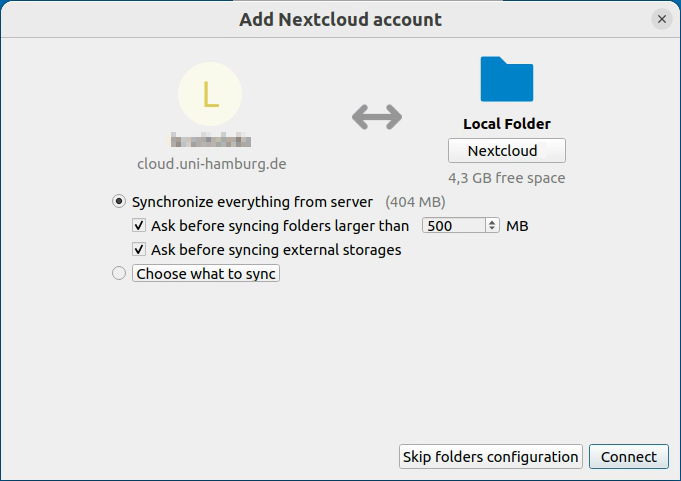Click the Connect button
This screenshot has height=481, width=681.
pyautogui.click(x=628, y=456)
